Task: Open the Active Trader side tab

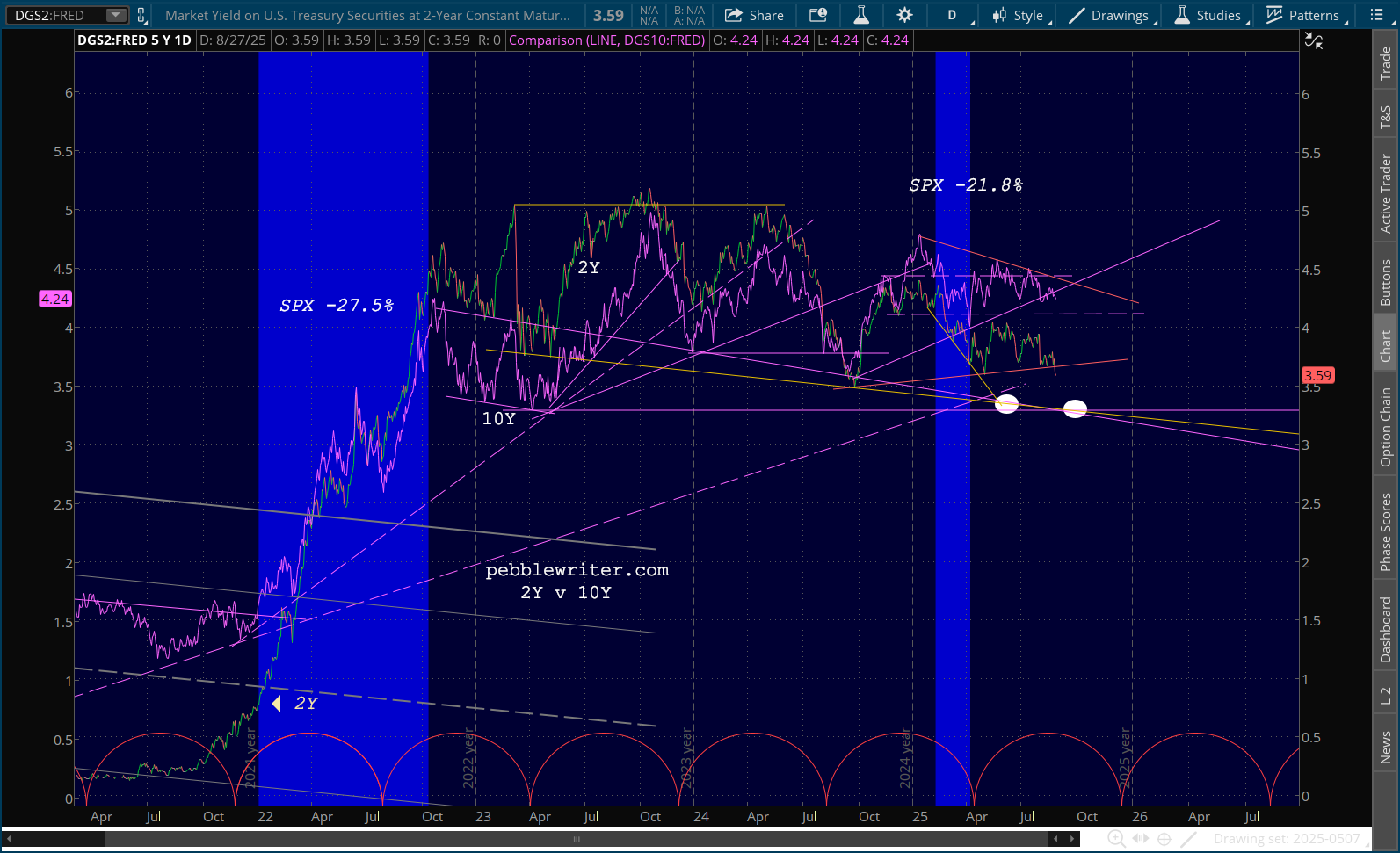Action: click(1386, 194)
